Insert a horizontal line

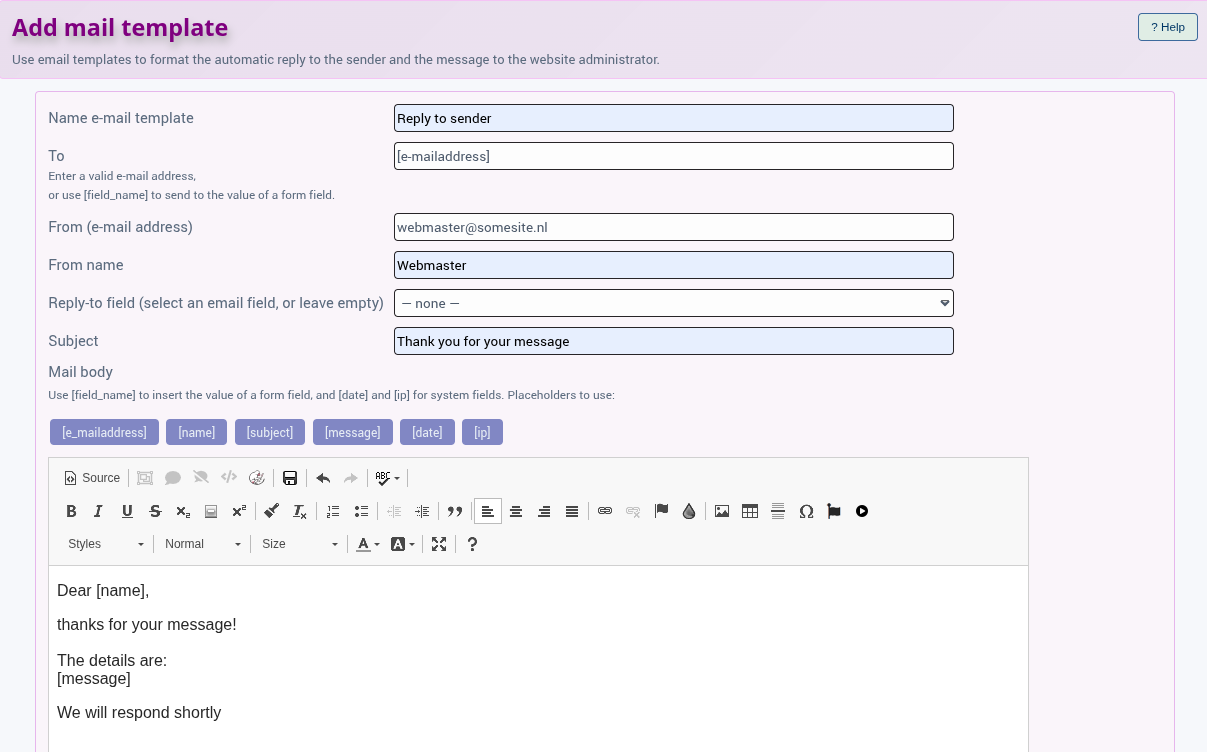click(x=778, y=511)
